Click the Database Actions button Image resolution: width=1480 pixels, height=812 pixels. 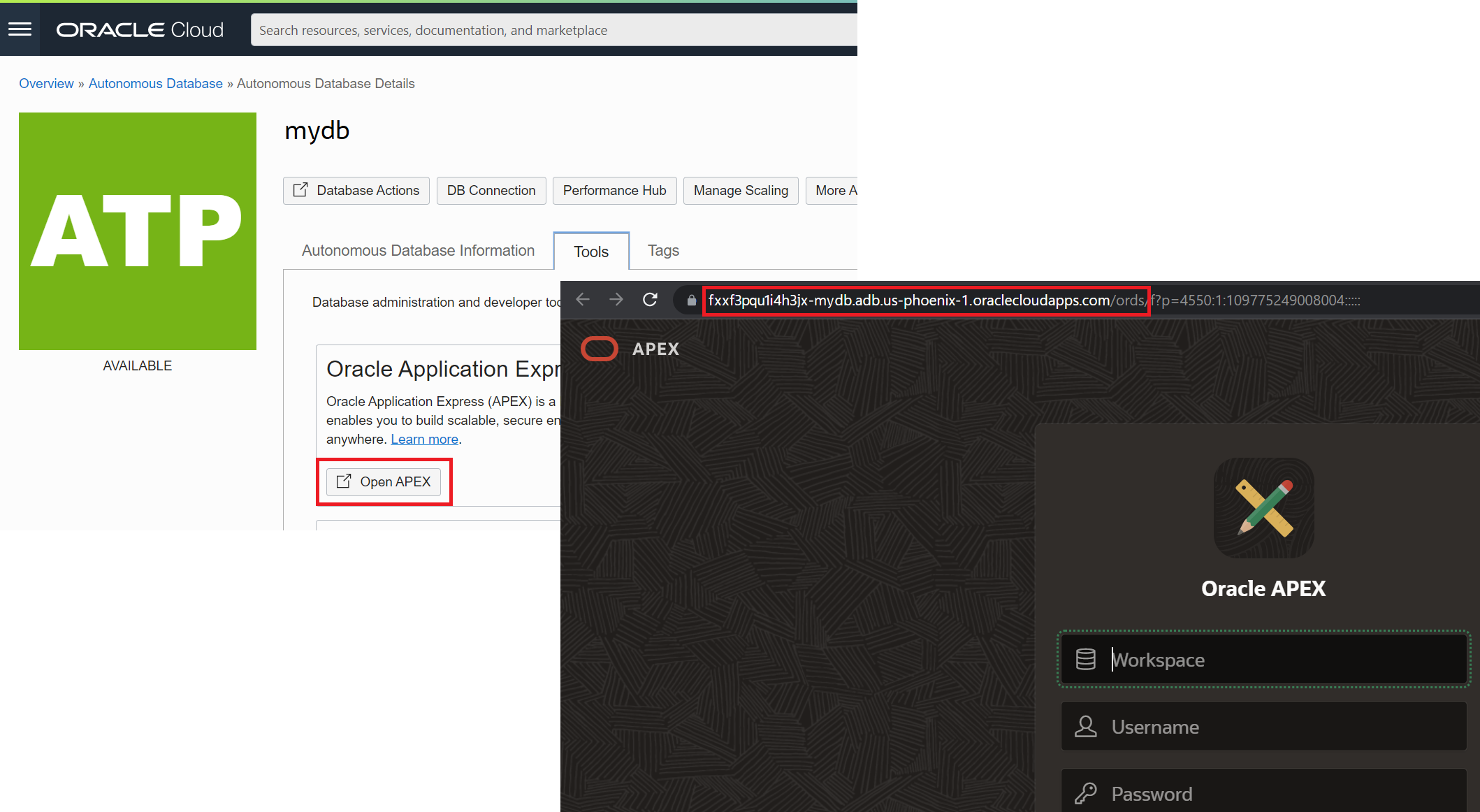(x=356, y=191)
